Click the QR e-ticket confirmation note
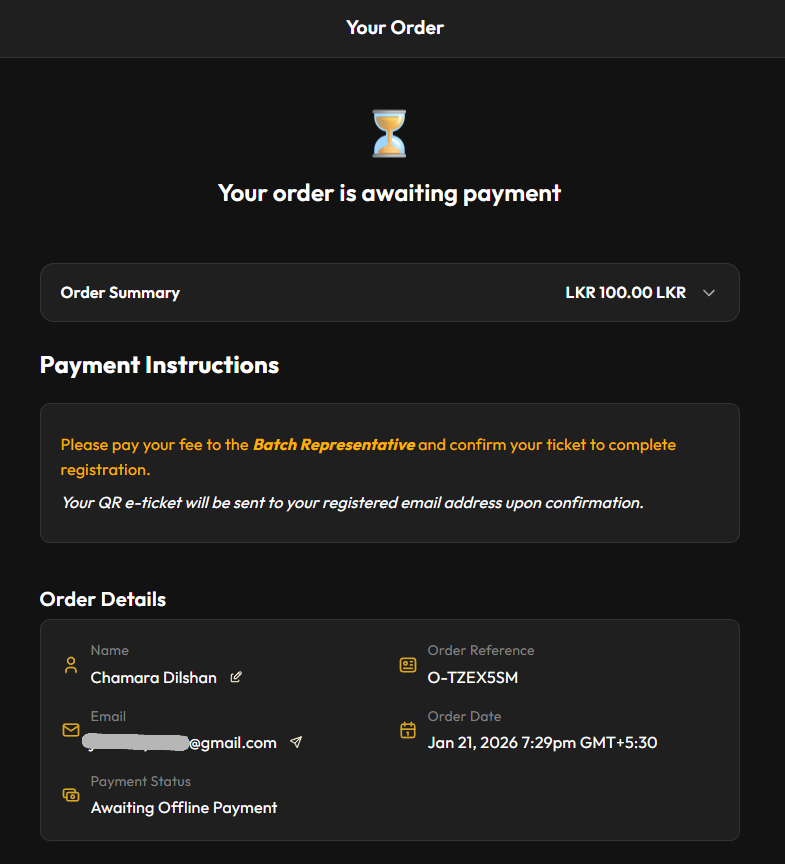This screenshot has width=785, height=864. [x=352, y=503]
